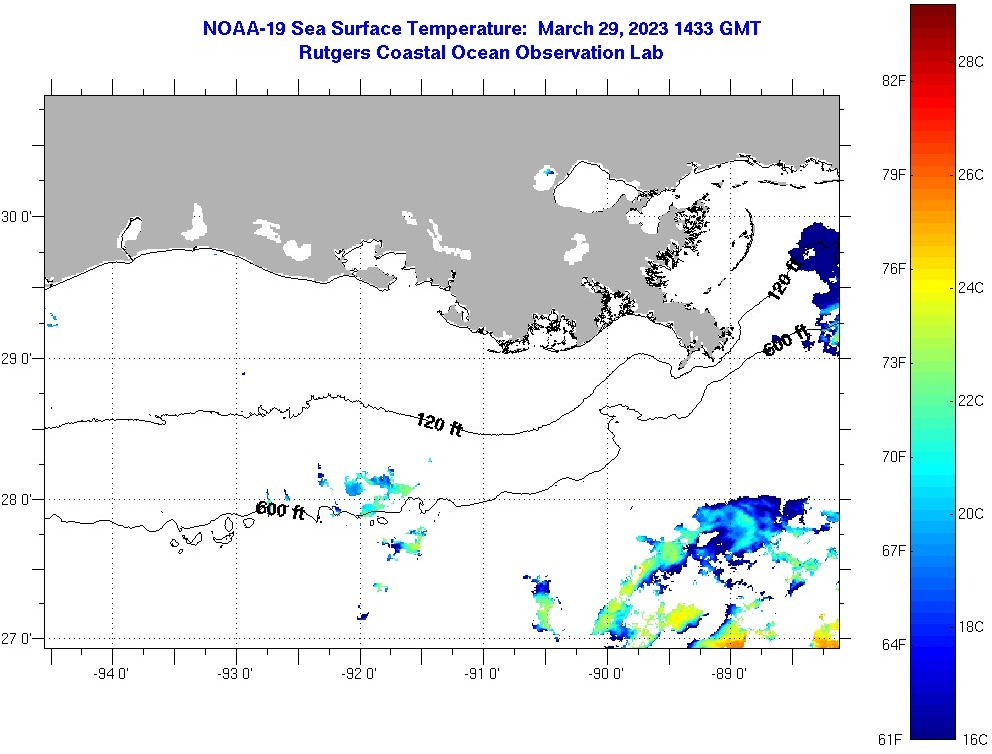
Task: Click the orange-red SST patch at bottom right corner
Action: tap(825, 636)
